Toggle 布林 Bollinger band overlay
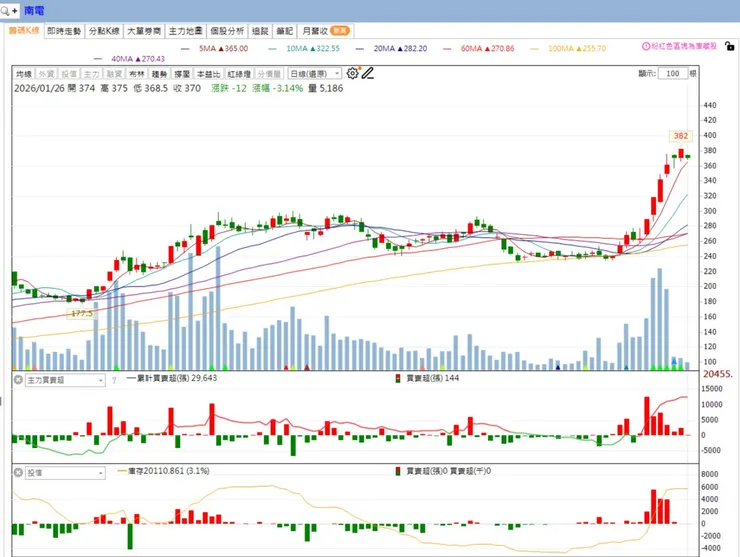Screen dimensions: 740x557 137,74
